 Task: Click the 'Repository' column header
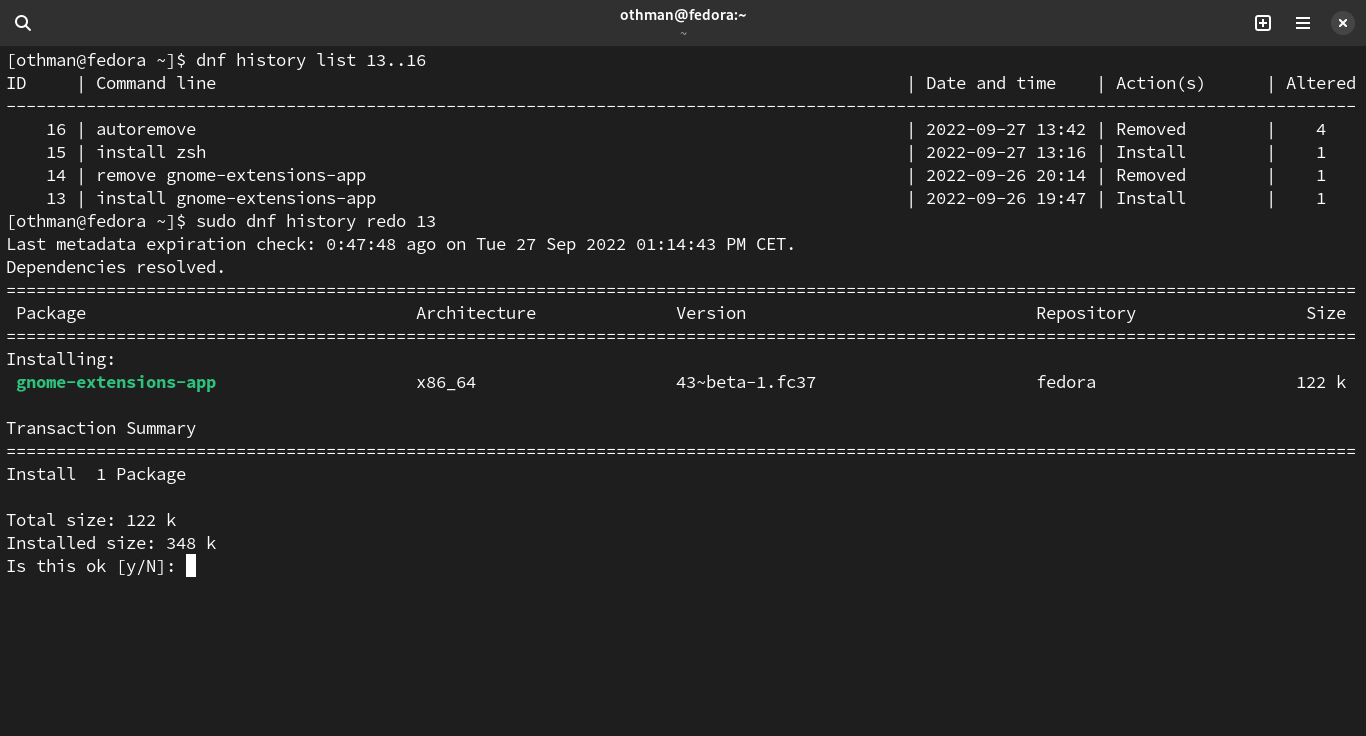(x=1085, y=314)
